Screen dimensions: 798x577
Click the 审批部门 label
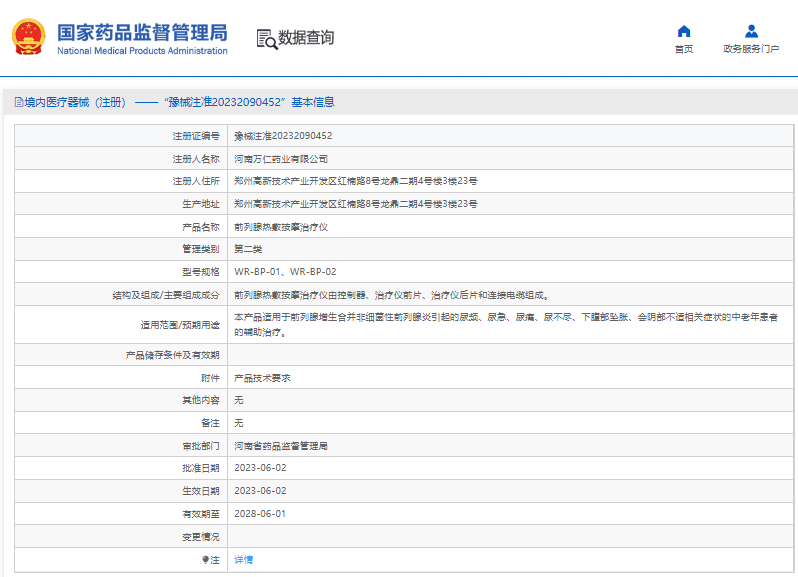click(201, 446)
